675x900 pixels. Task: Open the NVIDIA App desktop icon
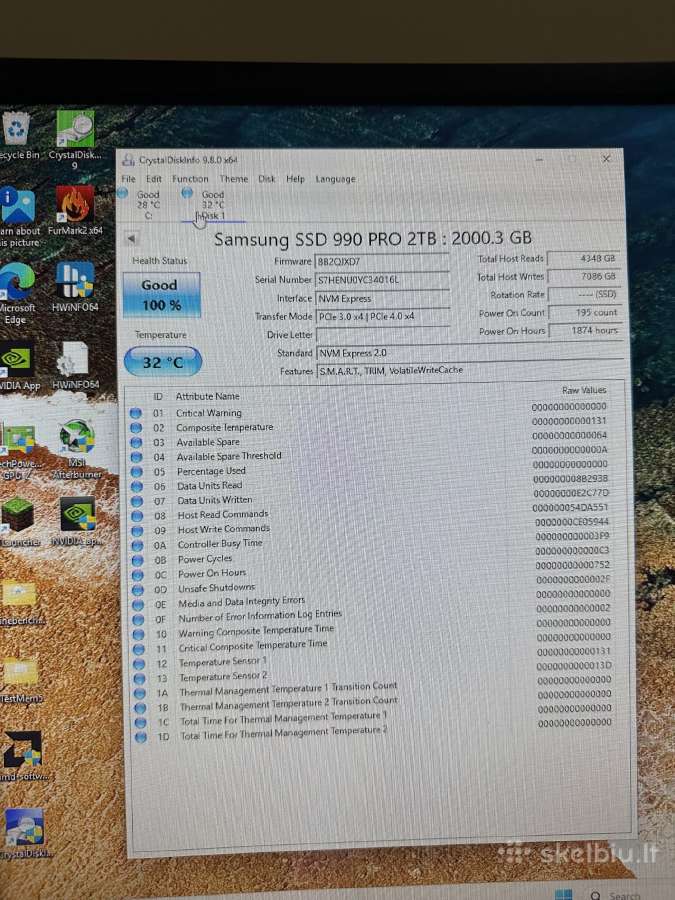click(x=17, y=366)
